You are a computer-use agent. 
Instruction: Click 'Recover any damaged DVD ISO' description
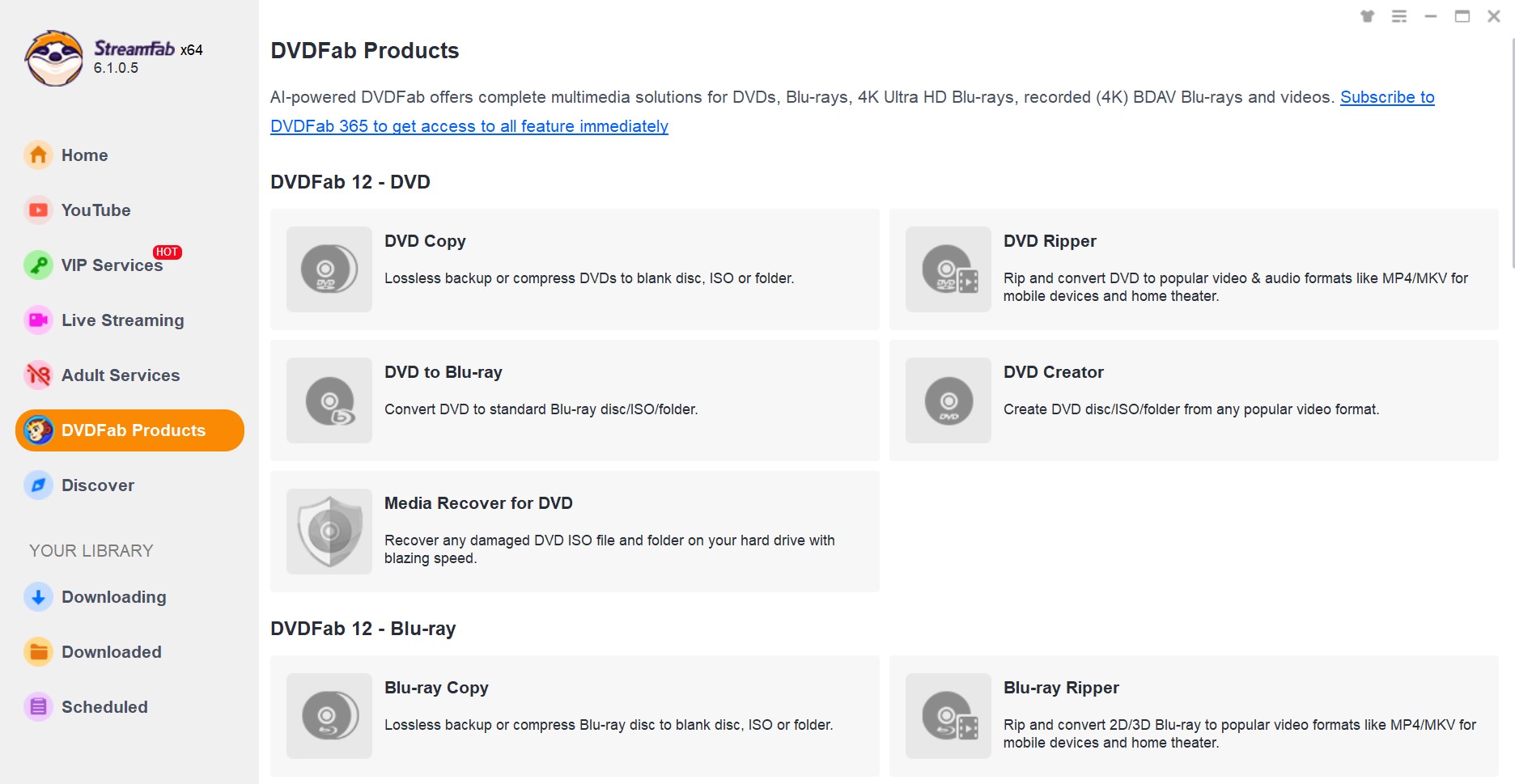coord(609,549)
